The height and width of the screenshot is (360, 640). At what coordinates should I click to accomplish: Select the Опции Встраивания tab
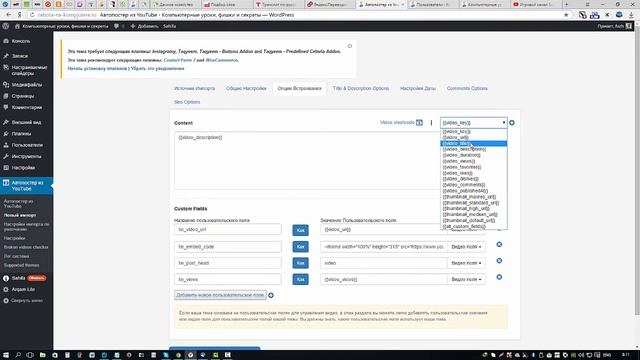300,89
